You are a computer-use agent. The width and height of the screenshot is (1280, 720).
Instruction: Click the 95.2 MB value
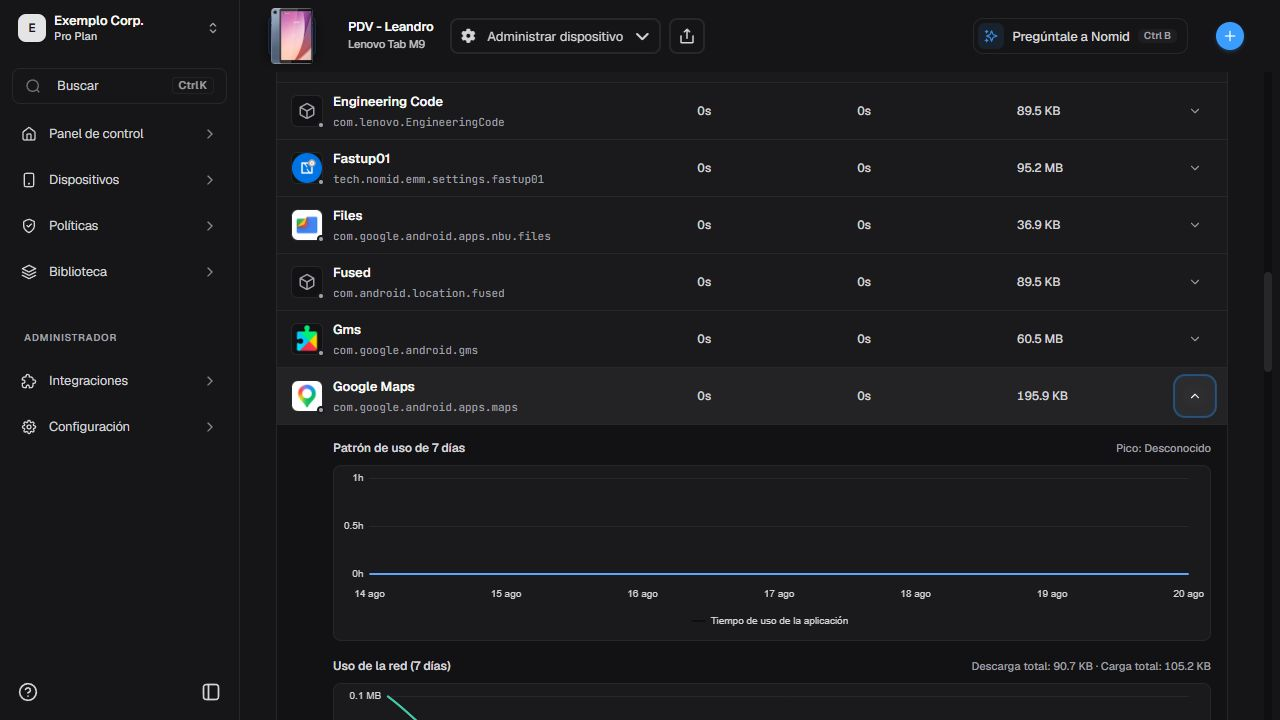(1040, 168)
